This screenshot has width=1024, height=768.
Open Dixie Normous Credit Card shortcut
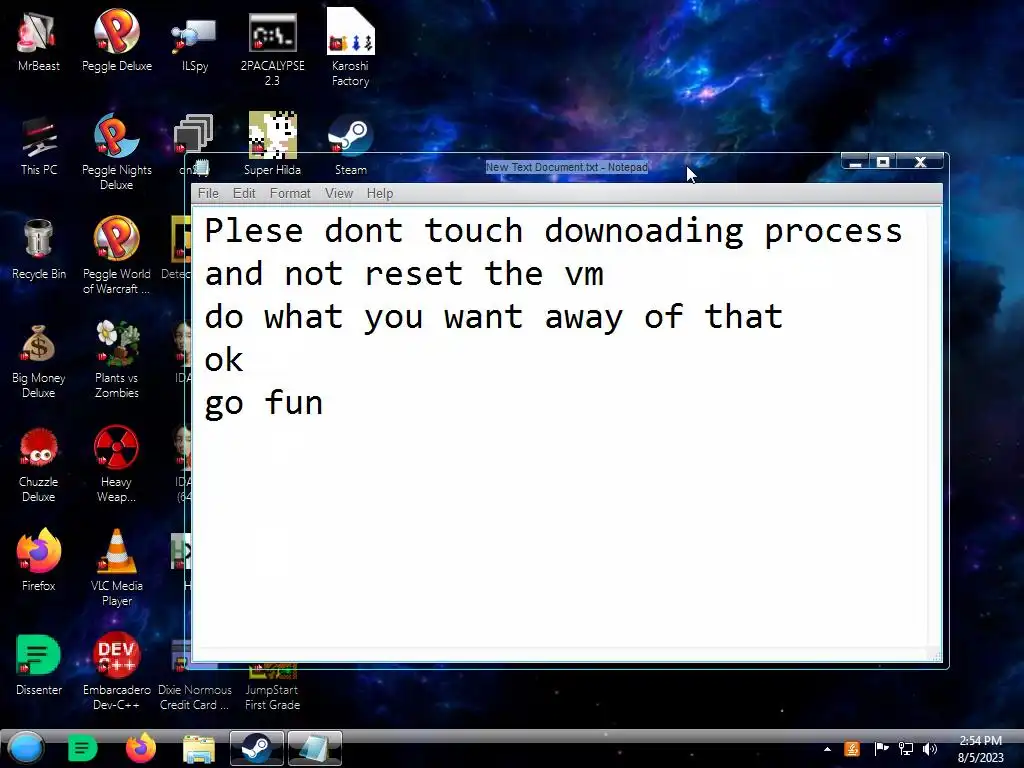coord(195,696)
